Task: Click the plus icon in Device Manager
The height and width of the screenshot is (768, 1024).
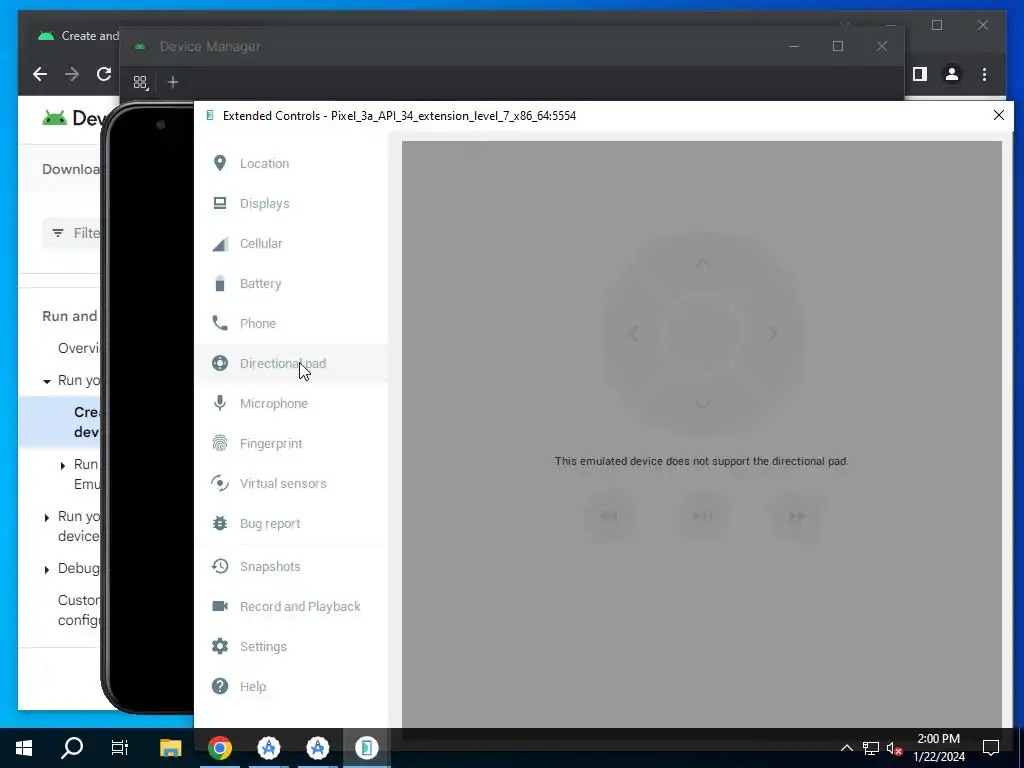Action: [172, 82]
